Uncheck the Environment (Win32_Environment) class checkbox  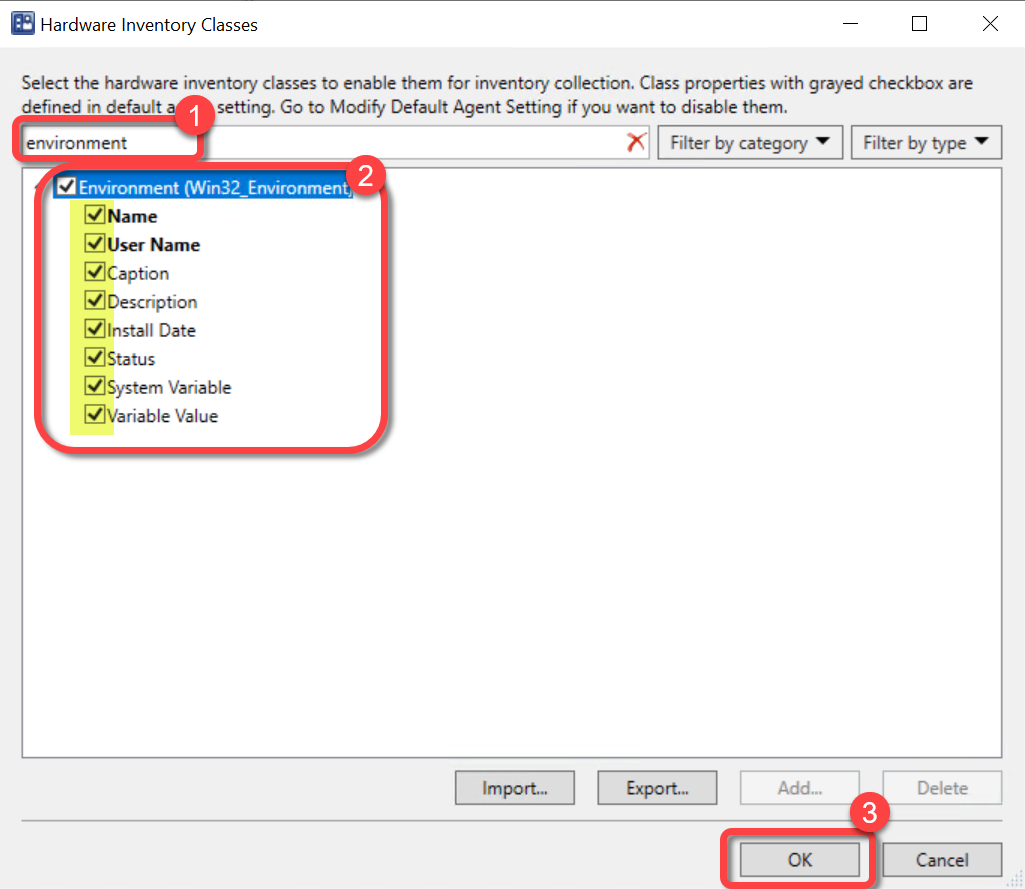(x=67, y=187)
